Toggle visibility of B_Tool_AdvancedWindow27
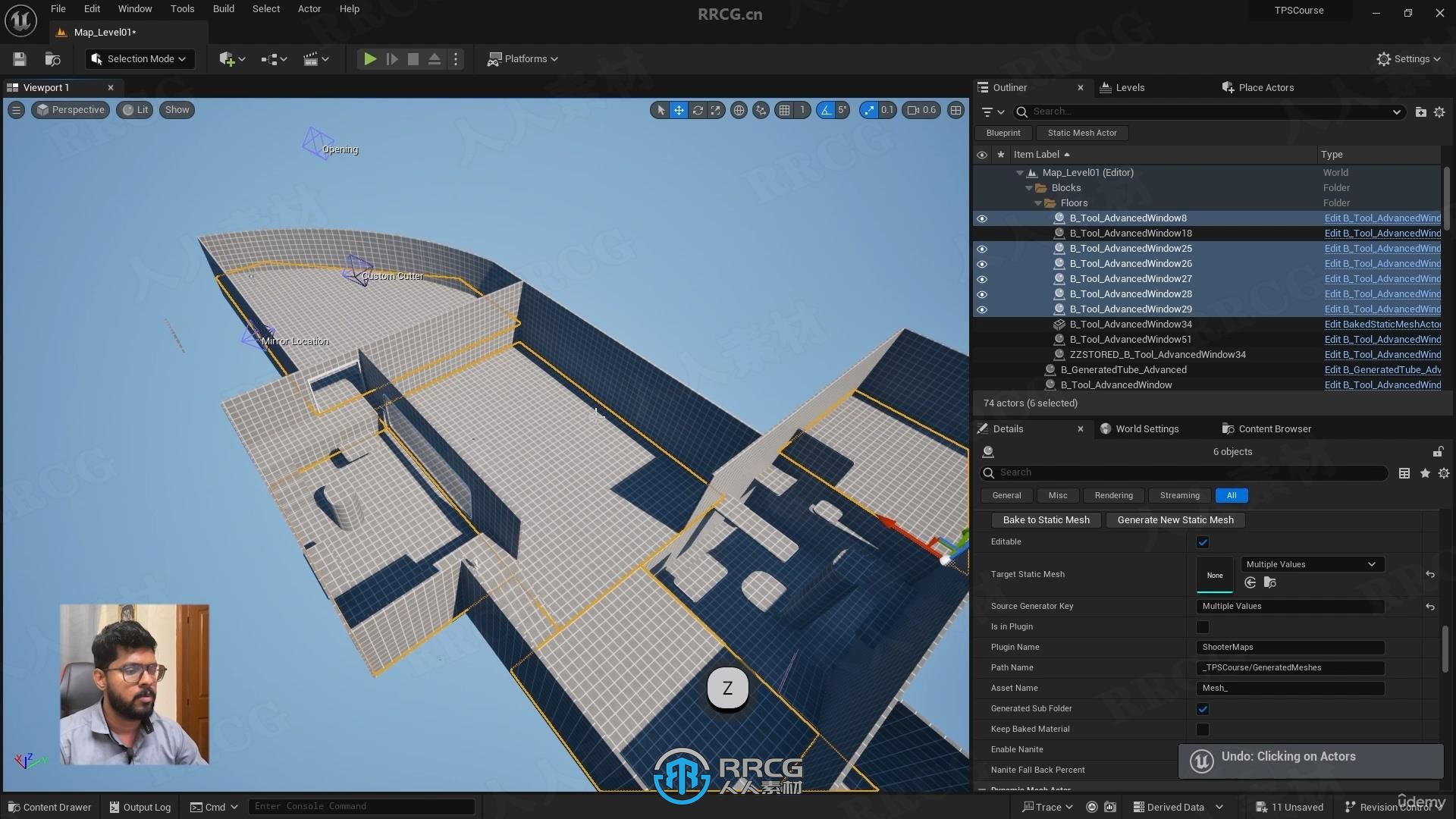Screen dimensions: 1456x819 982,279
